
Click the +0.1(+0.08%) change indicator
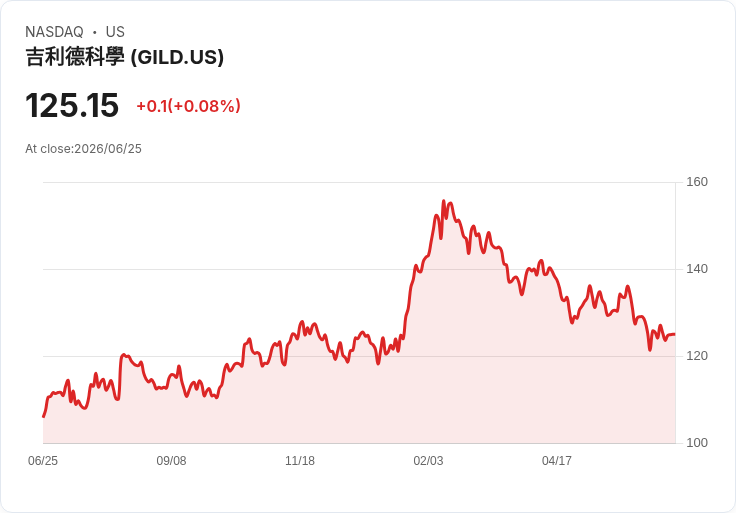pyautogui.click(x=188, y=106)
